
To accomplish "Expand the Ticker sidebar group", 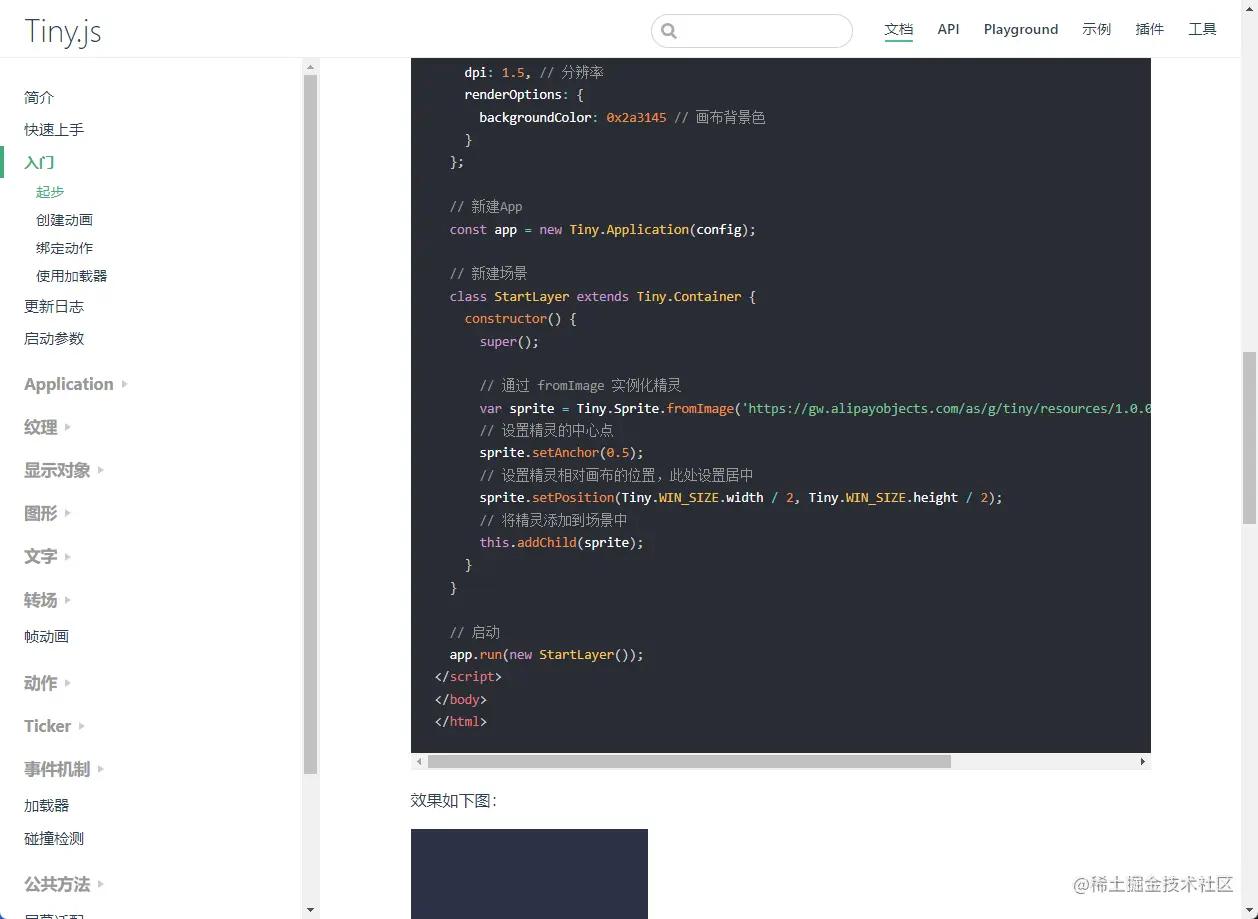I will tap(55, 726).
